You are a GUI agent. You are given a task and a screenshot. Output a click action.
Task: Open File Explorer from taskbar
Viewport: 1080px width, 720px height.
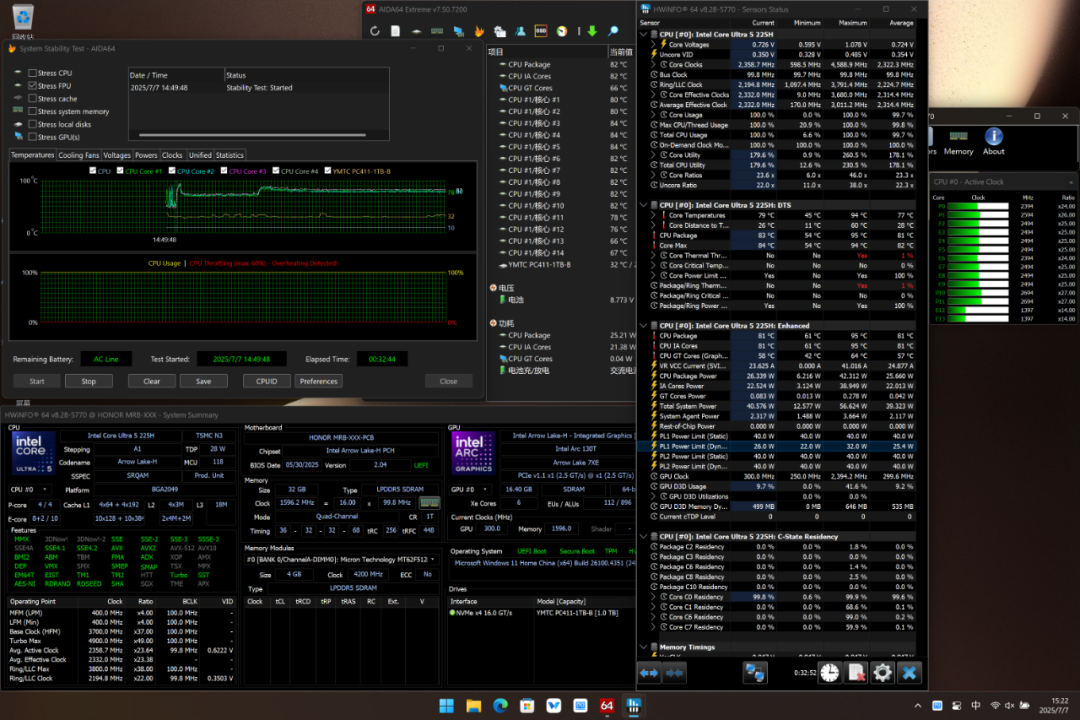pos(473,706)
